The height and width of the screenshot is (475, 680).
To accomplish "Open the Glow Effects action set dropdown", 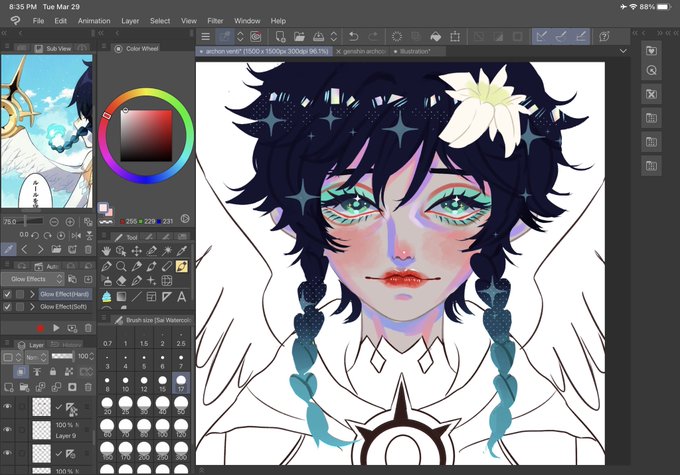I will coord(33,279).
